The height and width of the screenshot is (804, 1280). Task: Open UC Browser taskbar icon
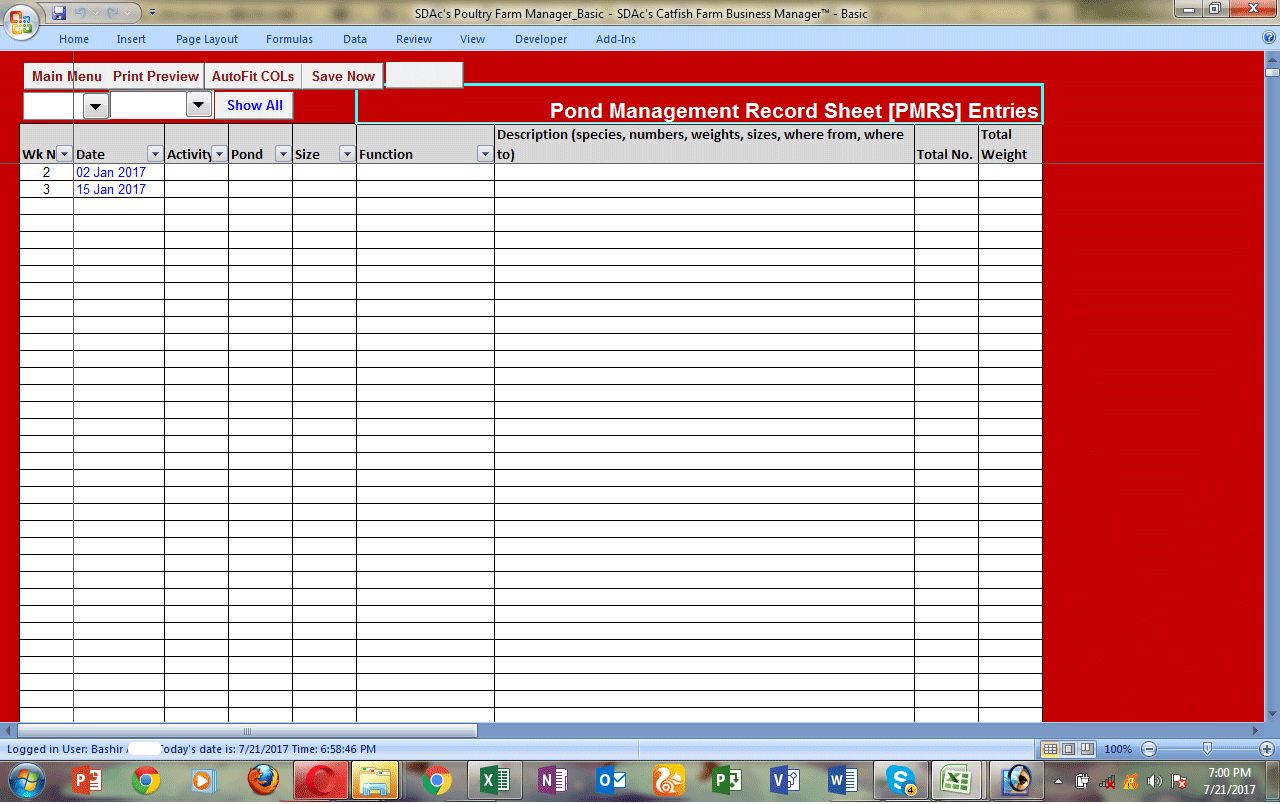tap(669, 780)
